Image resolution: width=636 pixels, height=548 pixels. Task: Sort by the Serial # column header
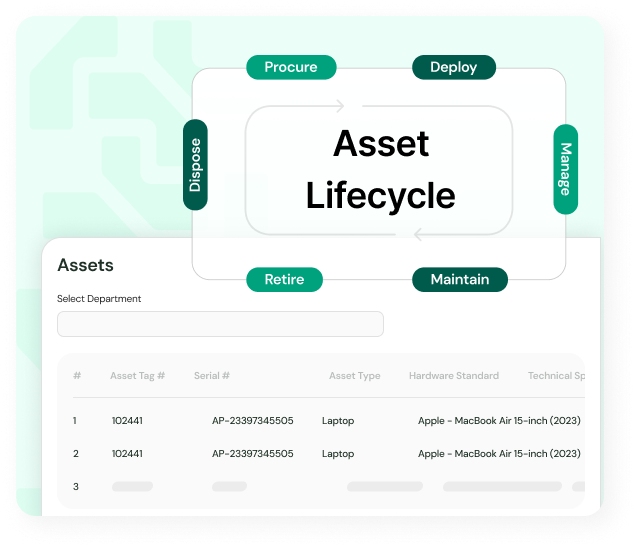[212, 376]
